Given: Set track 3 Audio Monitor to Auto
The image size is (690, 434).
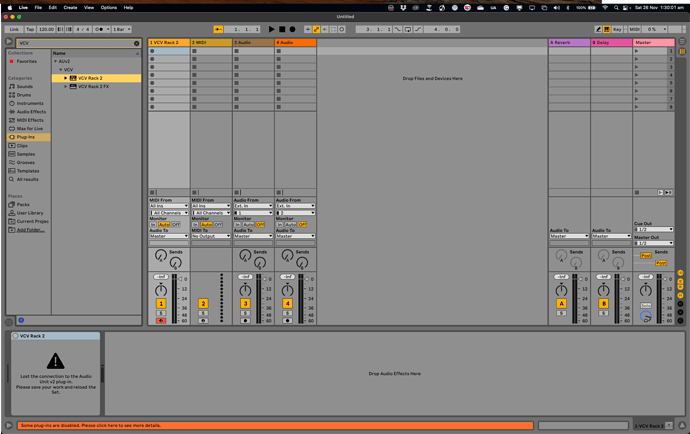Looking at the screenshot, I should coord(249,224).
